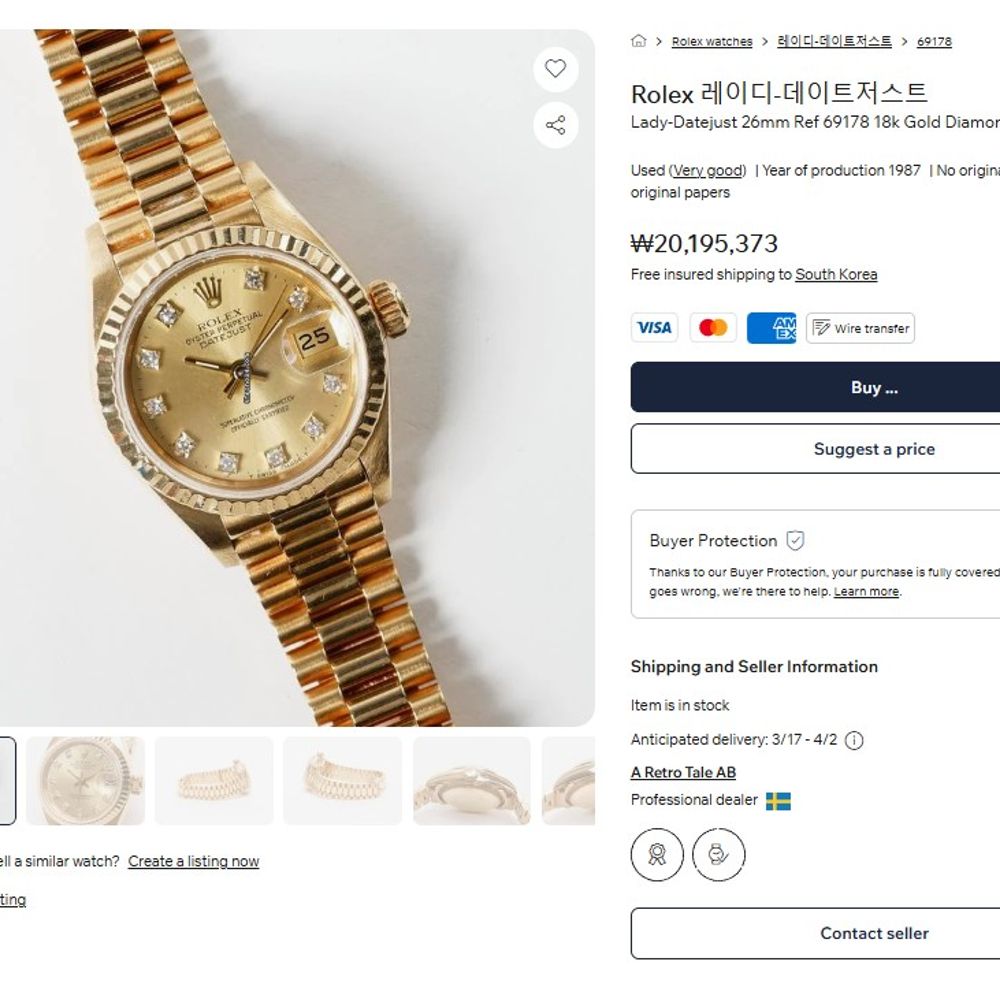Click the heart favorite icon
This screenshot has height=1000, width=1000.
tap(556, 69)
